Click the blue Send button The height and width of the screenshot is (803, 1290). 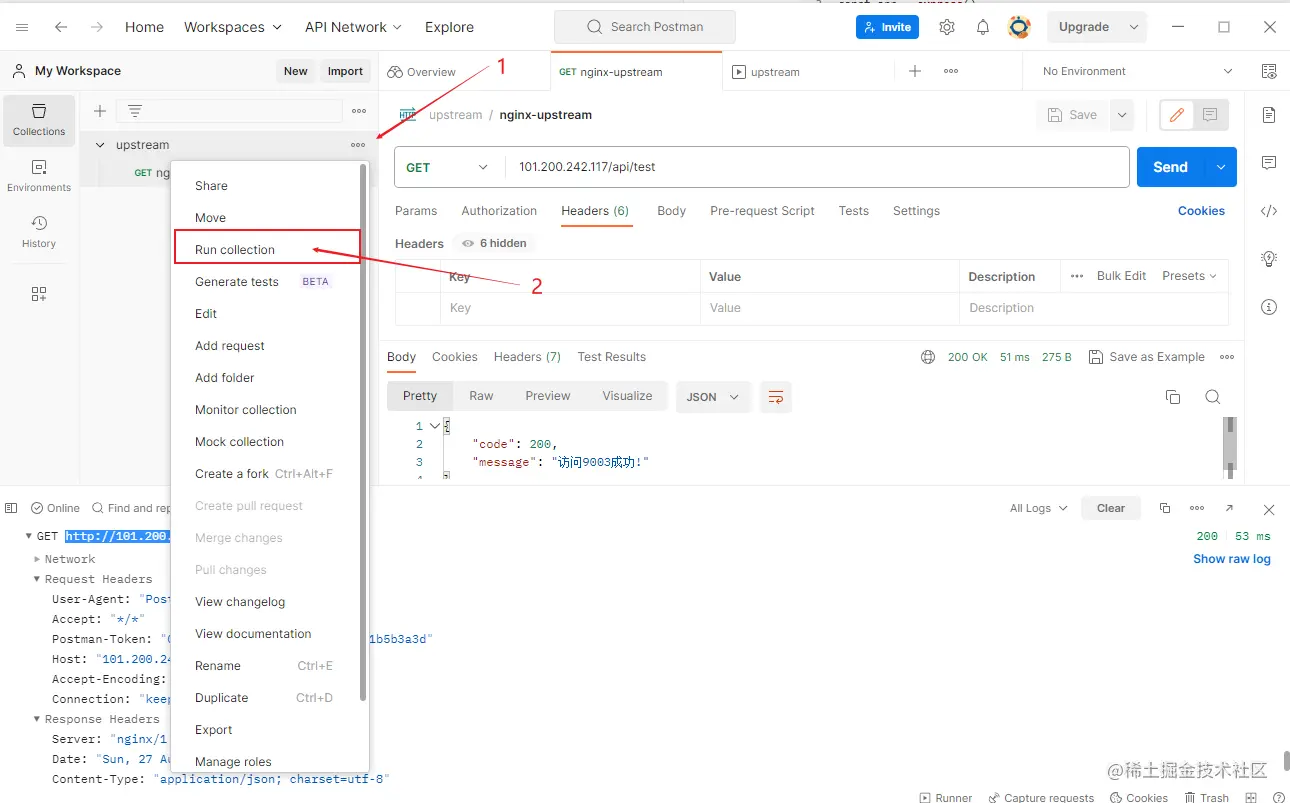pyautogui.click(x=1171, y=167)
